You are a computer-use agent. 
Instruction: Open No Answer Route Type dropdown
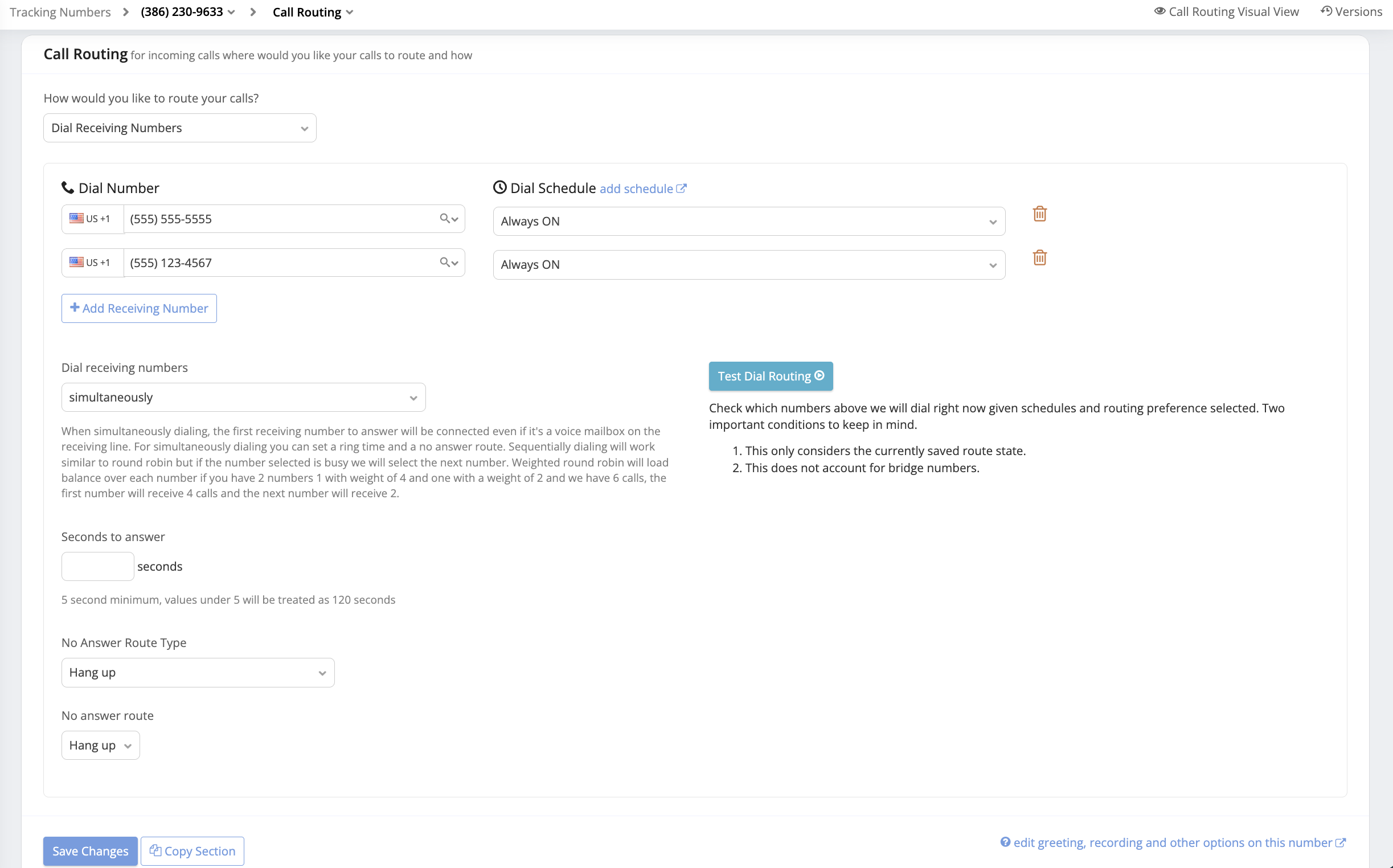tap(198, 672)
